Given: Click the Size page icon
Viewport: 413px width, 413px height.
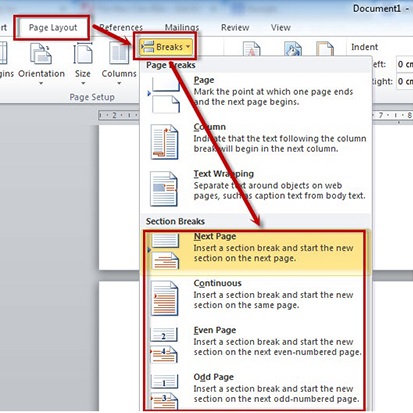Looking at the screenshot, I should 83,53.
